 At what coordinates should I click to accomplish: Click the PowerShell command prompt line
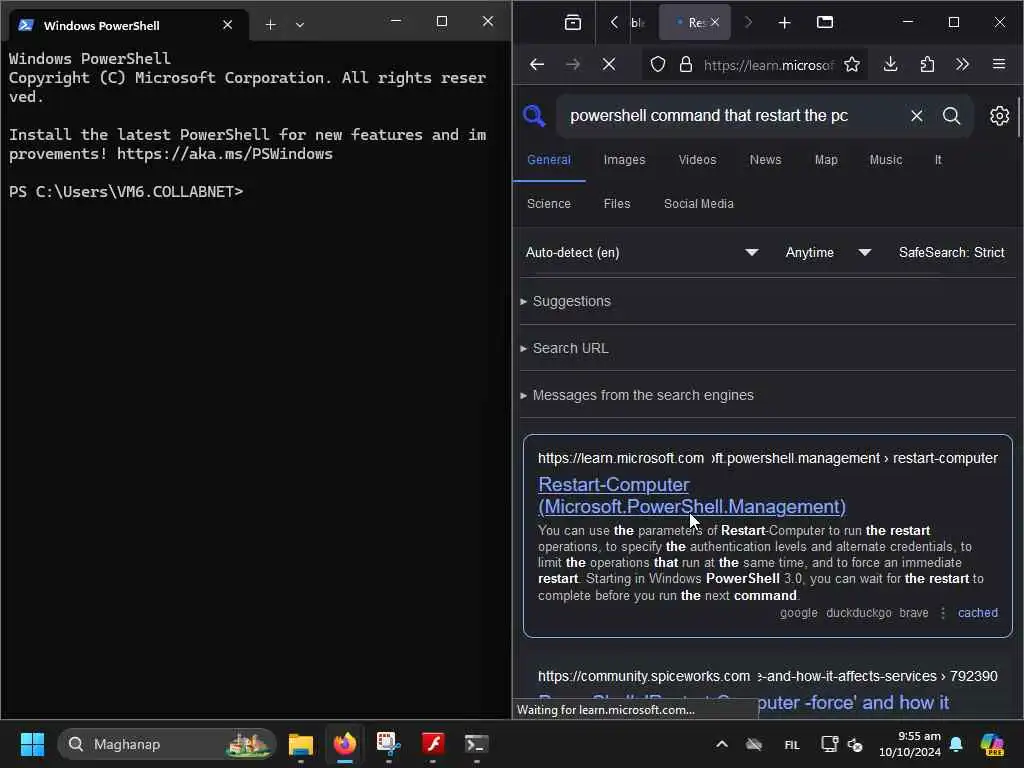pos(126,191)
